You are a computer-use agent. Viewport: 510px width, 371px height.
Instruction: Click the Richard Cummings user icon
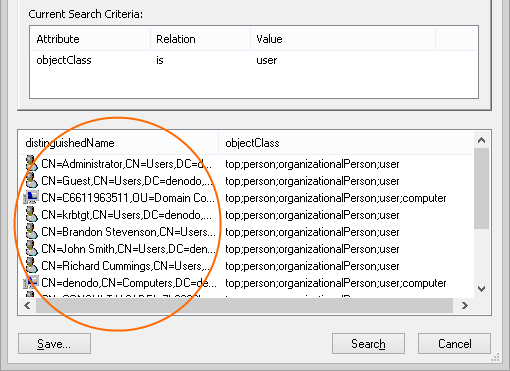point(31,266)
